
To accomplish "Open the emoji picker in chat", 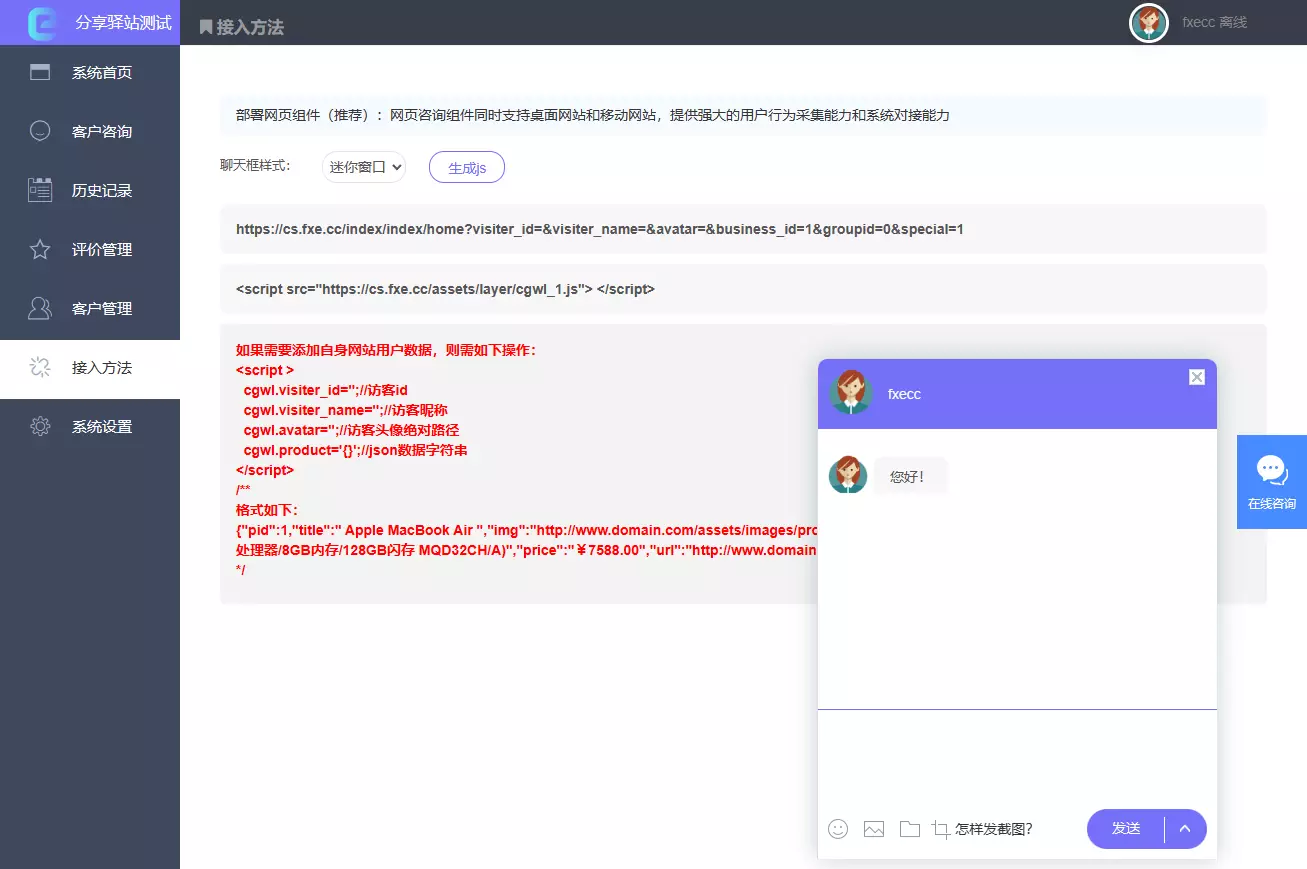I will [838, 829].
